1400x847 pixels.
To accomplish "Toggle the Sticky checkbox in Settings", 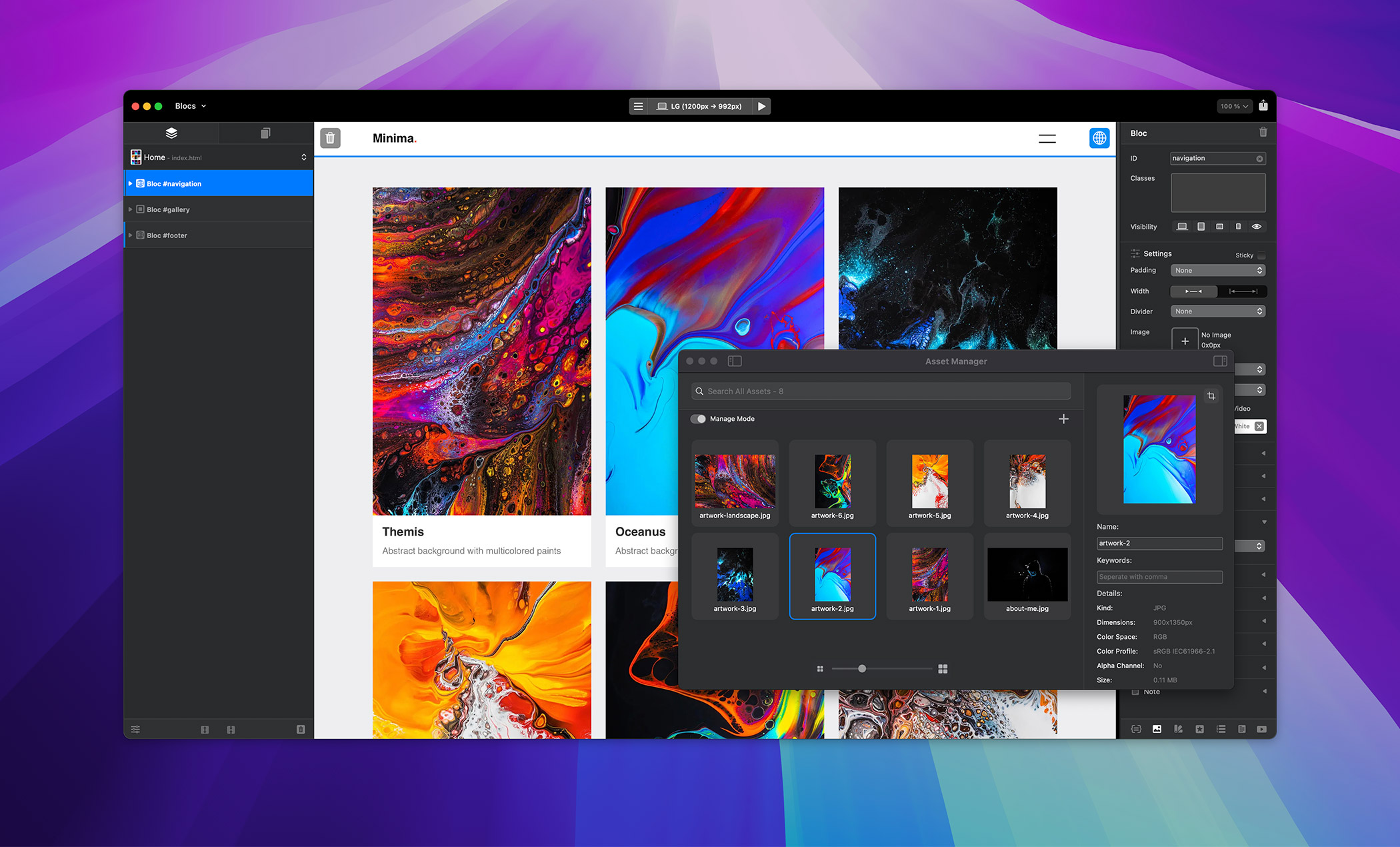I will pos(1261,255).
